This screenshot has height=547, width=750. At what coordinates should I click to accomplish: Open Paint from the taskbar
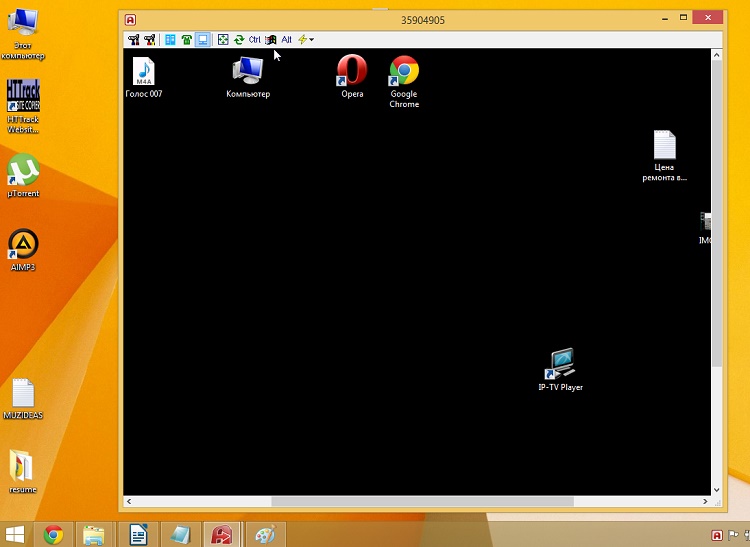click(266, 534)
